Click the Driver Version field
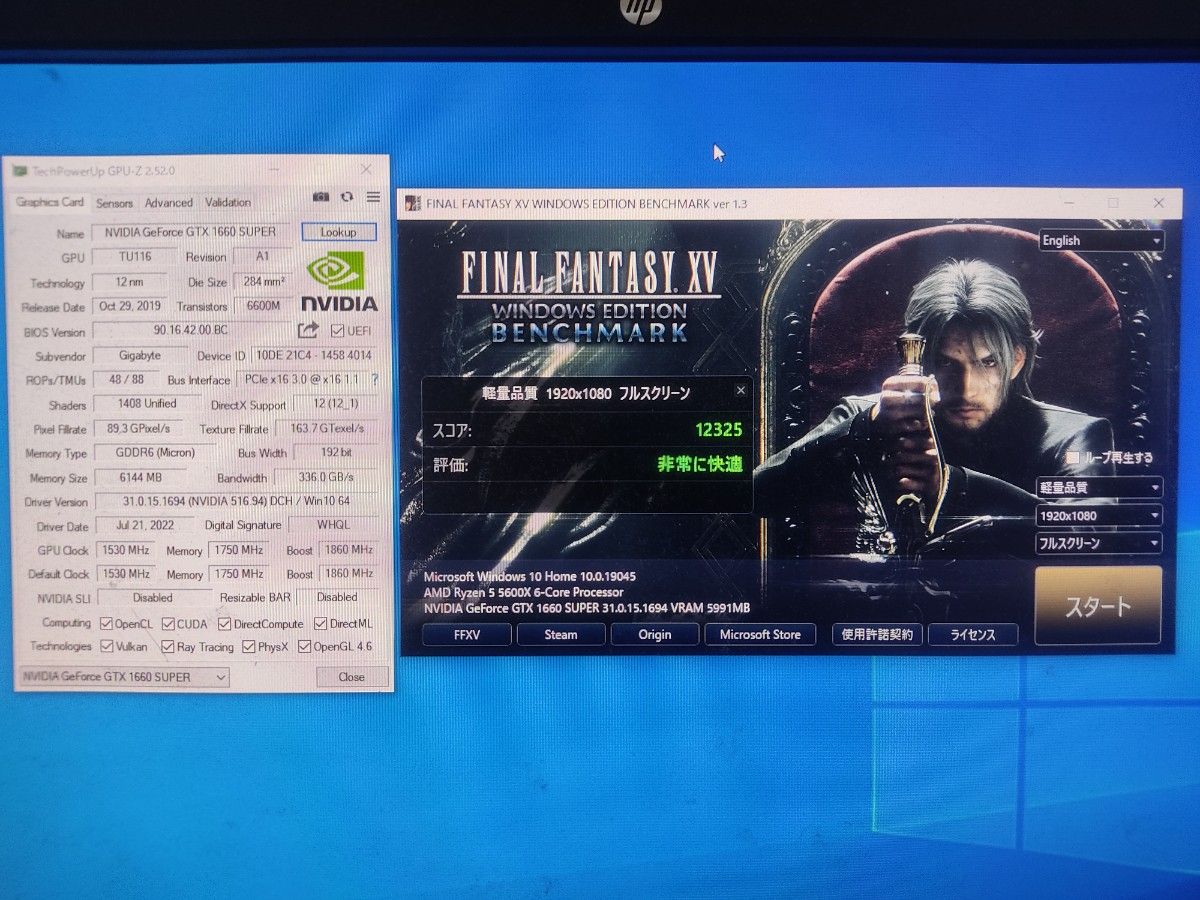1200x900 pixels. (237, 501)
